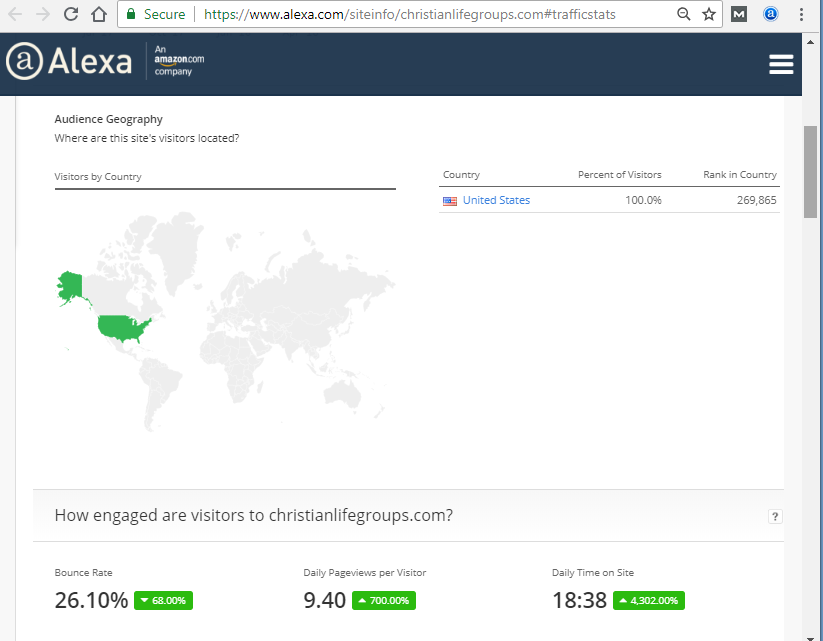Viewport: 823px width, 641px height.
Task: Click the 269,865 rank in country cell
Action: (756, 200)
